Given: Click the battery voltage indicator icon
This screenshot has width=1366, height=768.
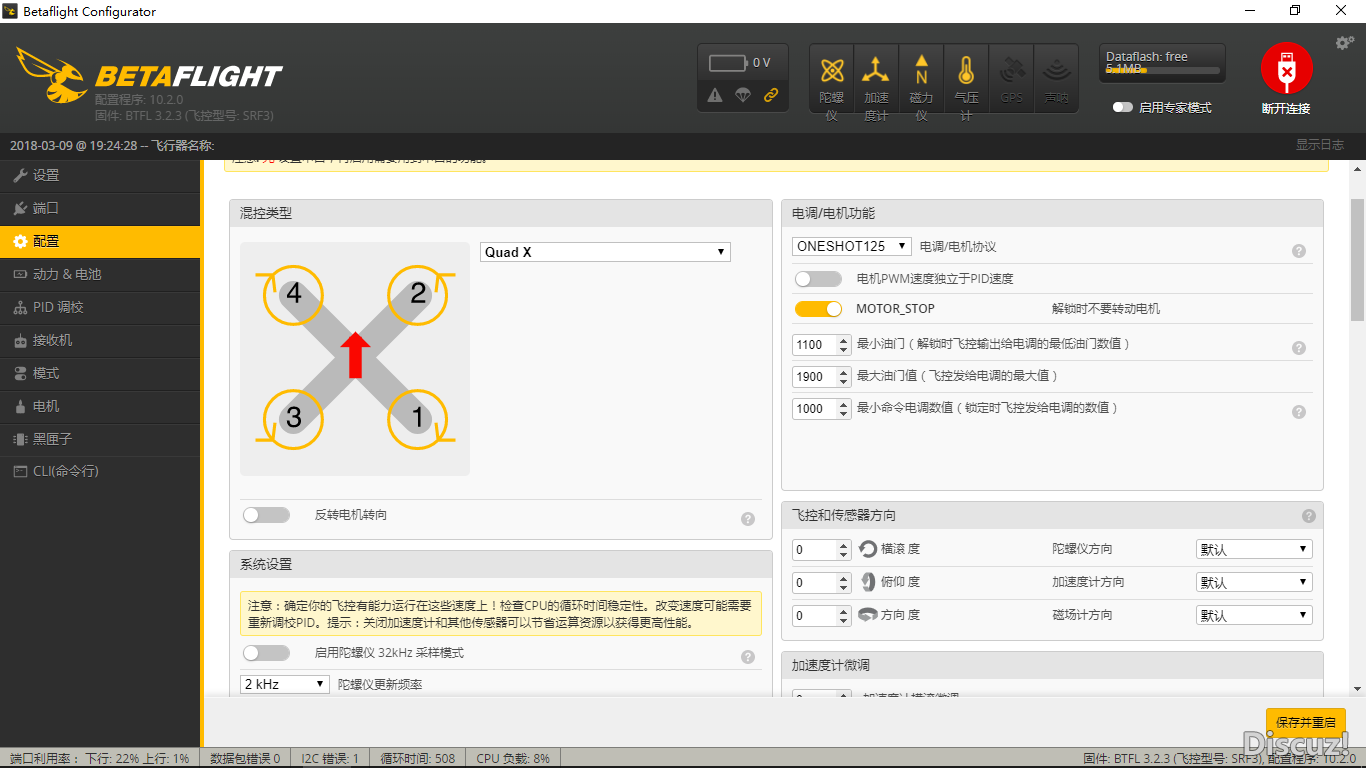Looking at the screenshot, I should click(729, 63).
